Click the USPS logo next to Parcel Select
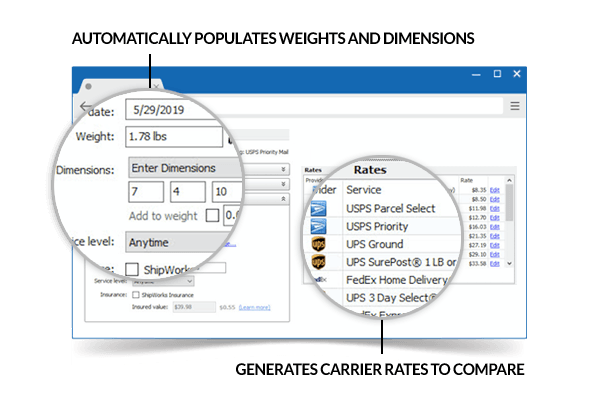The width and height of the screenshot is (600, 400). click(x=318, y=209)
